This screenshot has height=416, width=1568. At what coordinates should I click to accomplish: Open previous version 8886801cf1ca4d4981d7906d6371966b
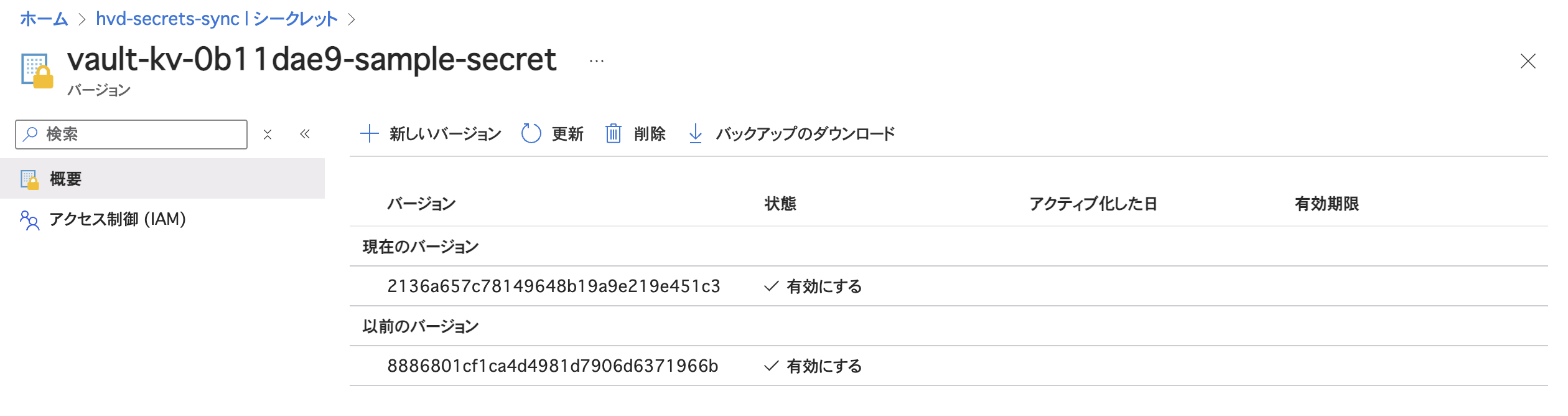(x=553, y=366)
